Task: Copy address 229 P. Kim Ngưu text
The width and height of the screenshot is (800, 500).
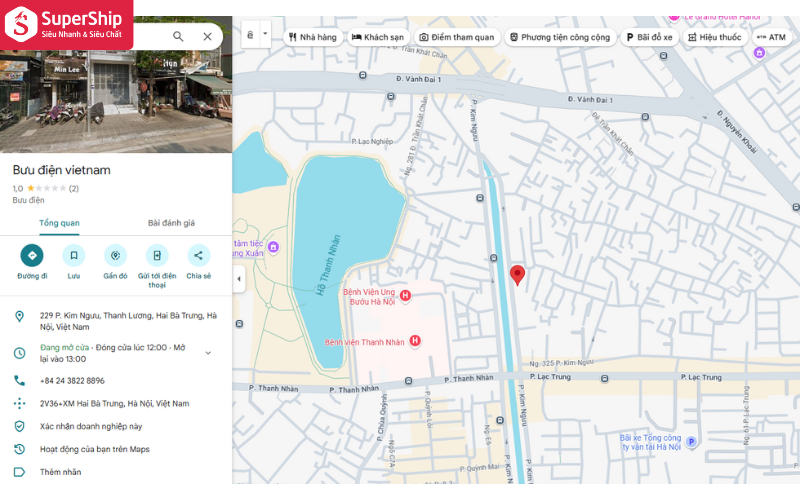Action: coord(128,321)
